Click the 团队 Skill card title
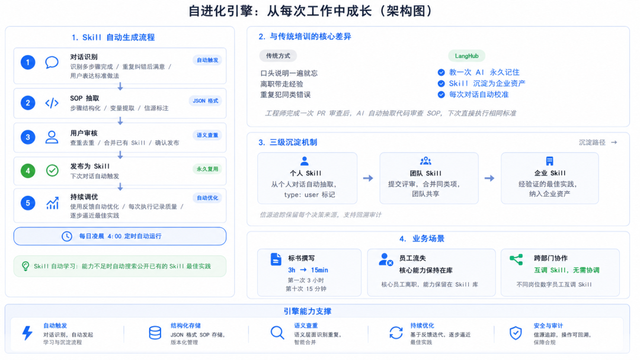This screenshot has width=640, height=360. pos(426,173)
